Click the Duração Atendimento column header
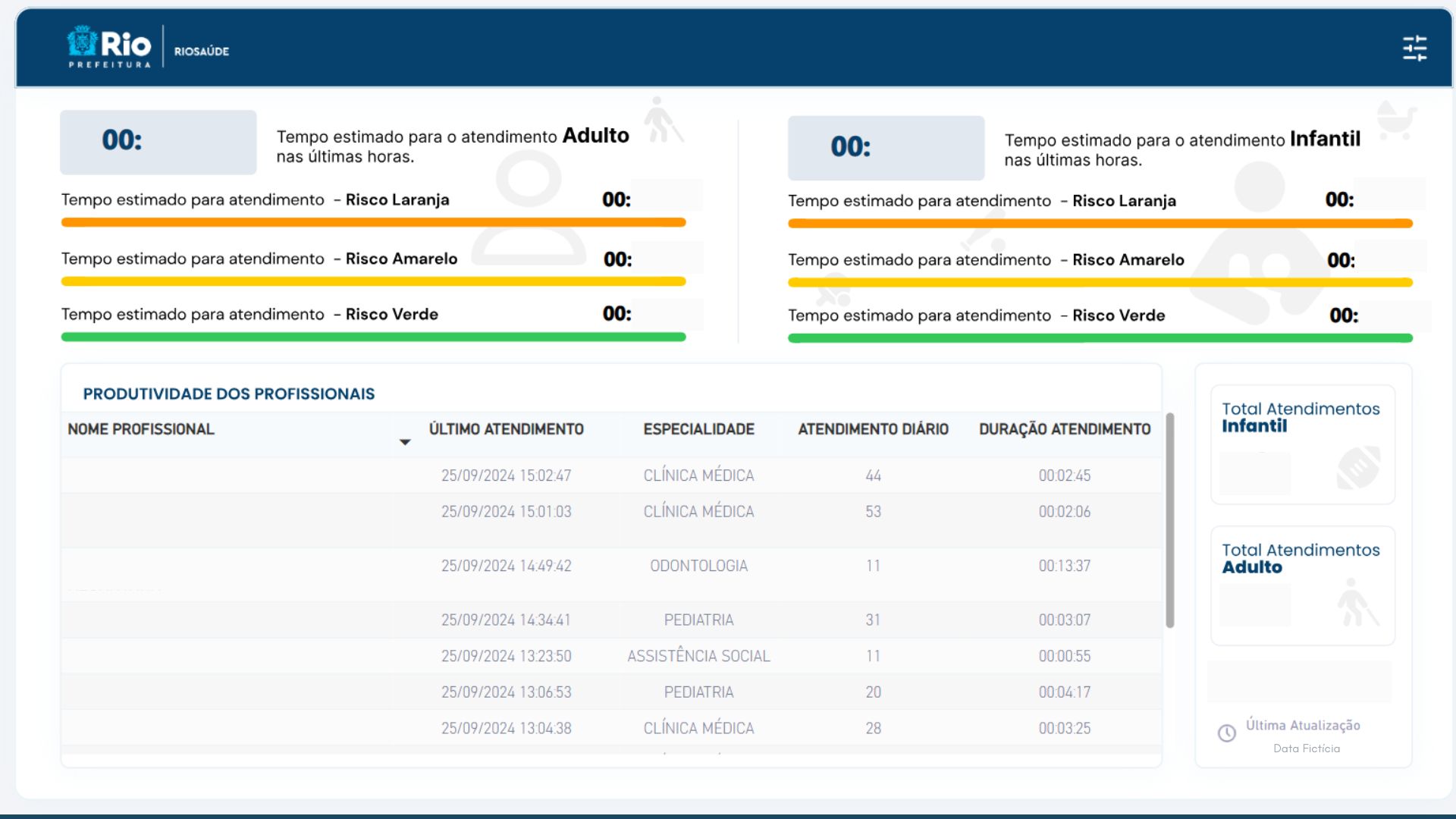 [x=1064, y=429]
